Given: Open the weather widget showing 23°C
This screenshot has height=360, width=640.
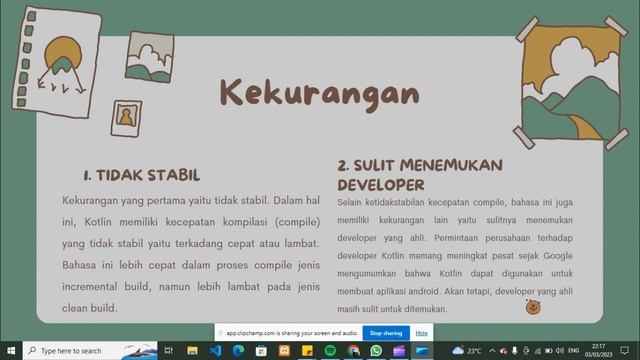Looking at the screenshot, I should tap(467, 351).
